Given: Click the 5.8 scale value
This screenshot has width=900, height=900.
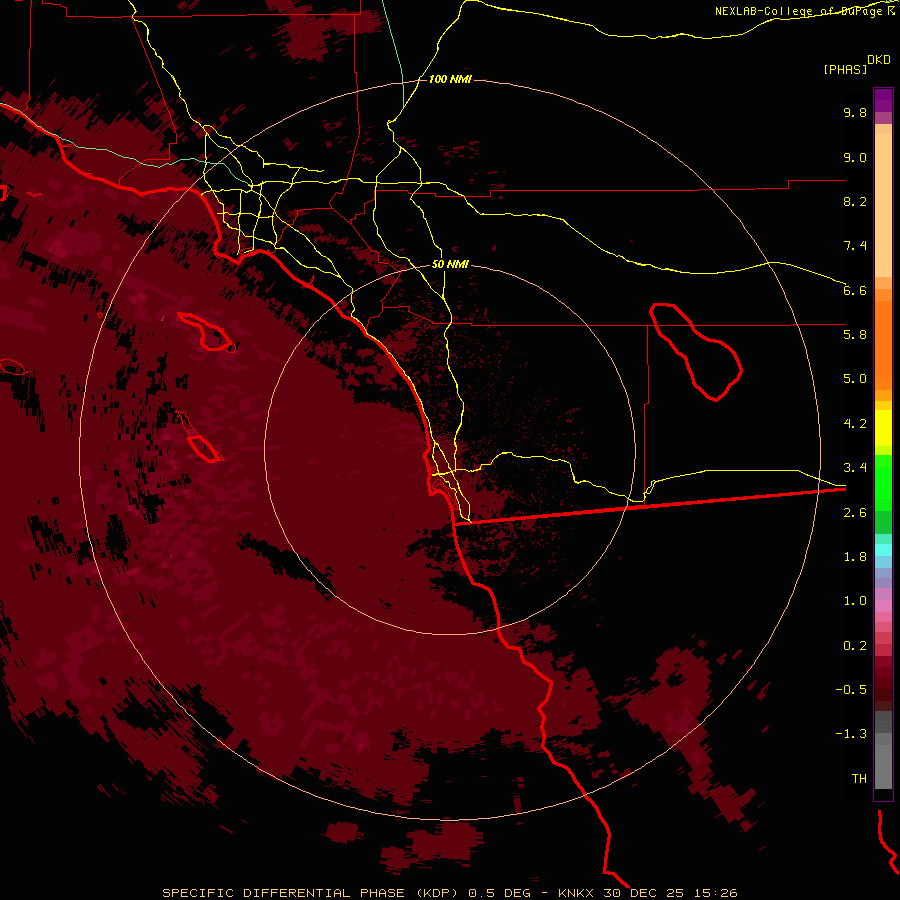Looking at the screenshot, I should click(855, 335).
